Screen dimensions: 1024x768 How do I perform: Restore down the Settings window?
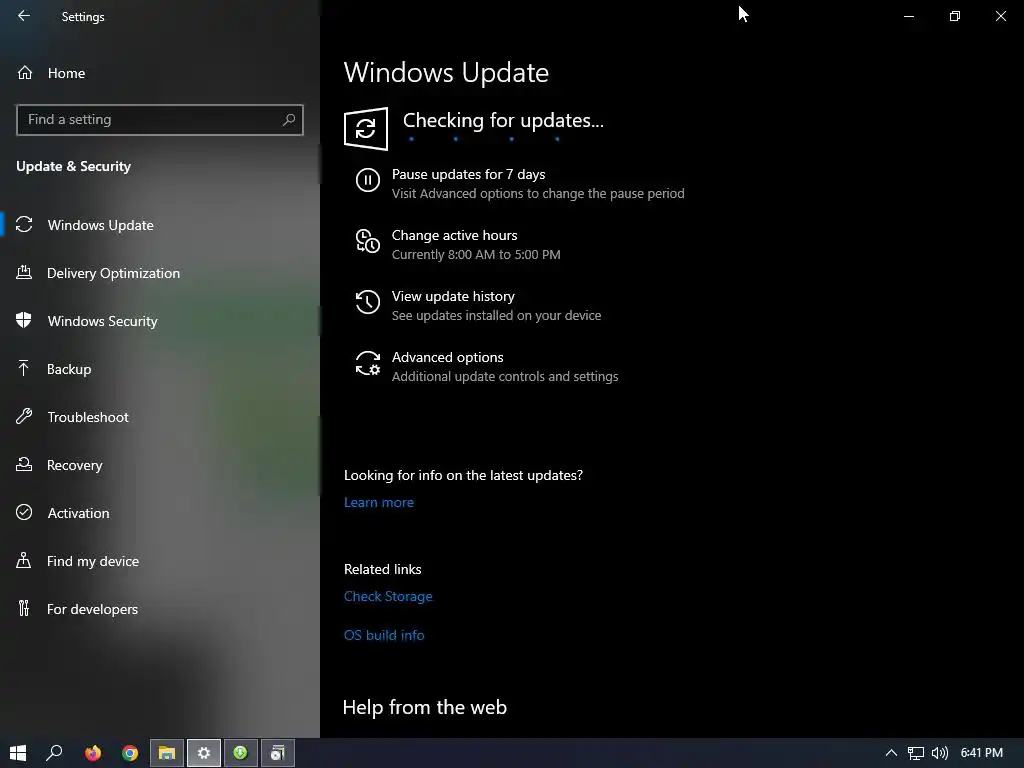click(x=955, y=16)
